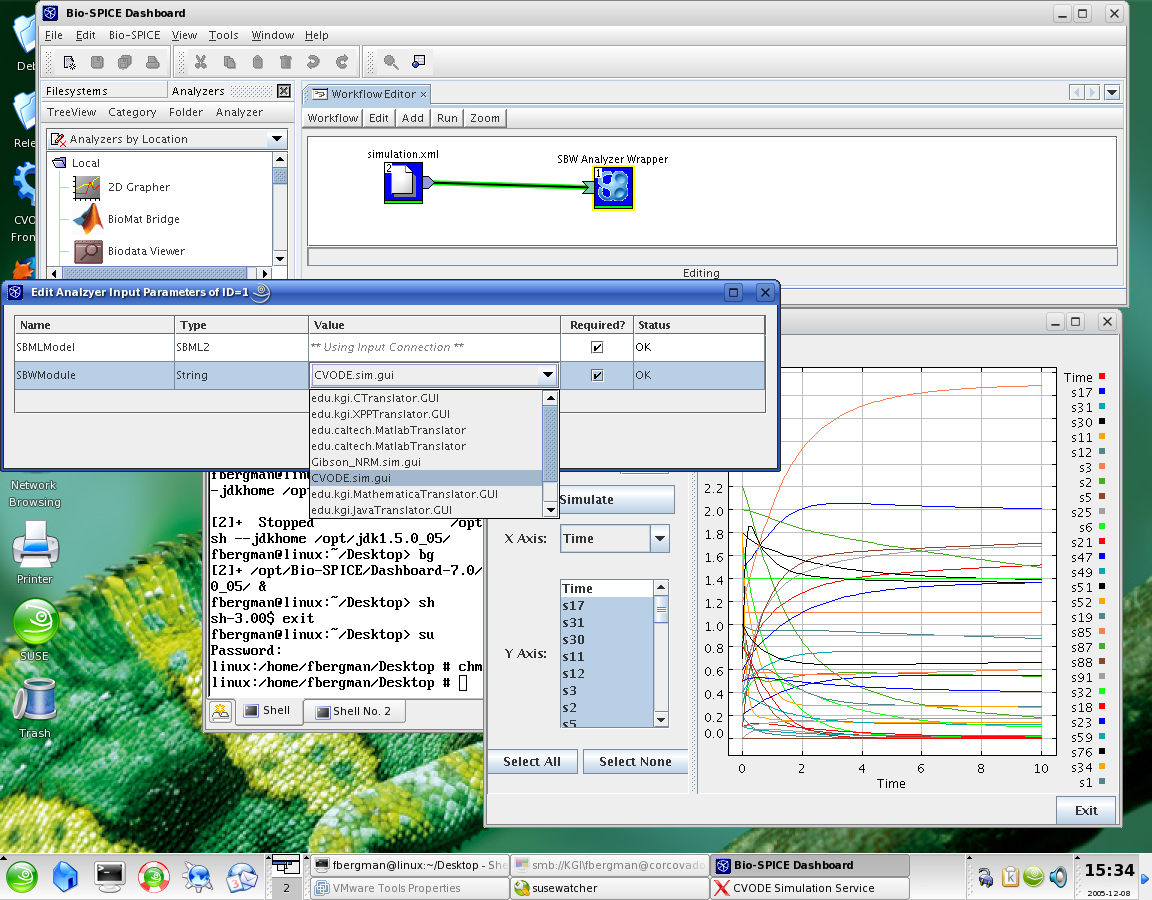
Task: Open the Window menu
Action: (273, 35)
